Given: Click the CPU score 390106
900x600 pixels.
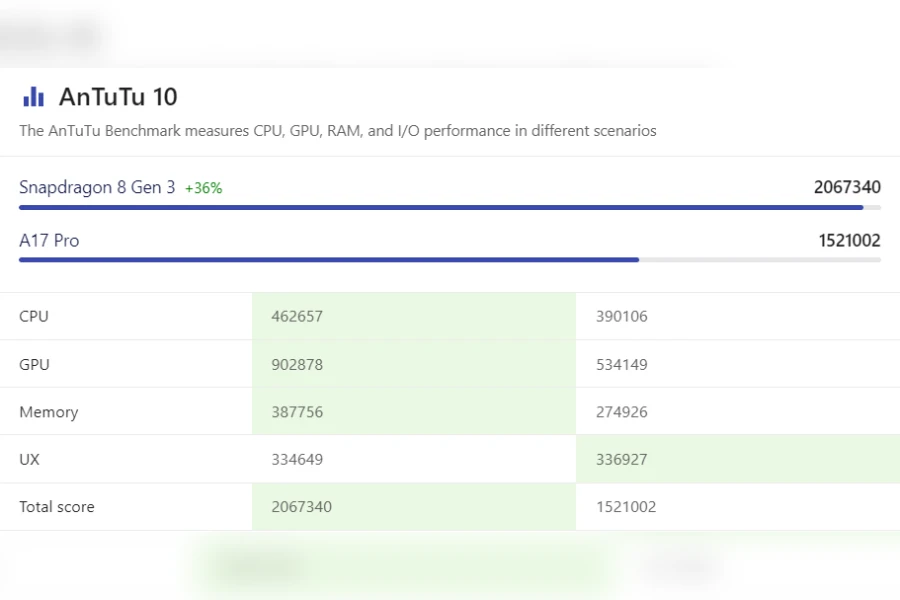Looking at the screenshot, I should 622,316.
